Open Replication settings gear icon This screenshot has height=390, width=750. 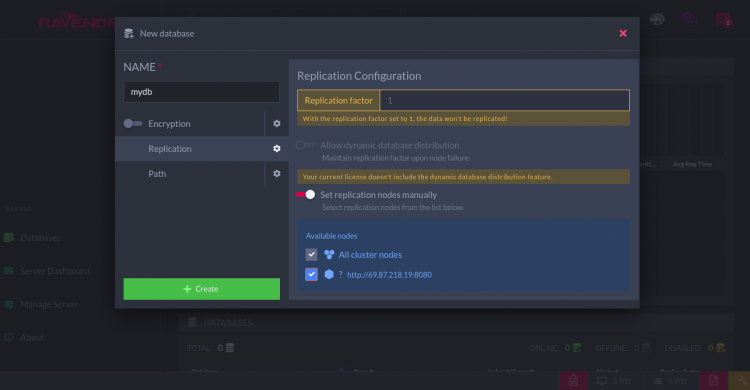click(x=276, y=149)
